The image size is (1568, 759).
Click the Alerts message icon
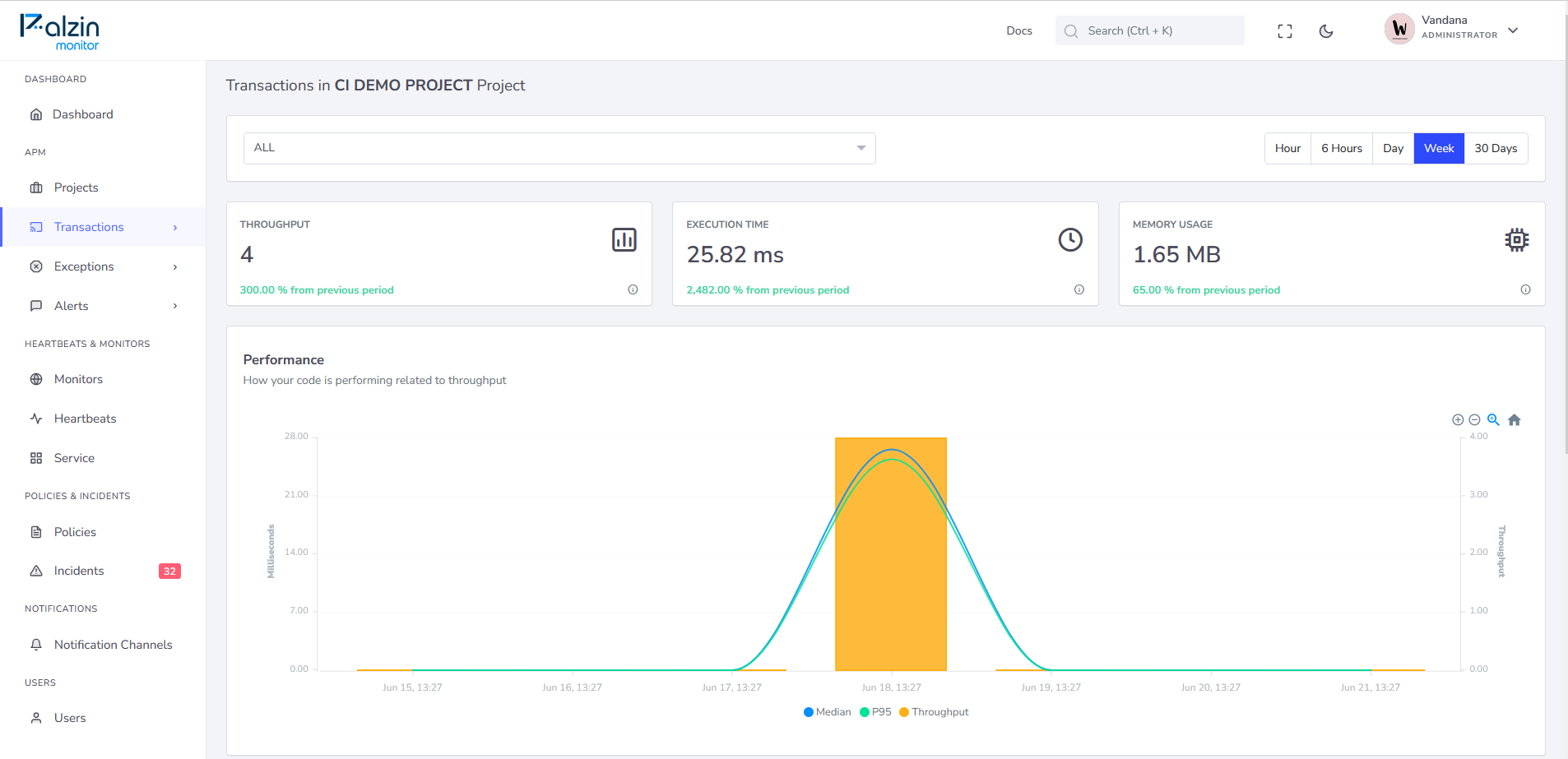(36, 306)
